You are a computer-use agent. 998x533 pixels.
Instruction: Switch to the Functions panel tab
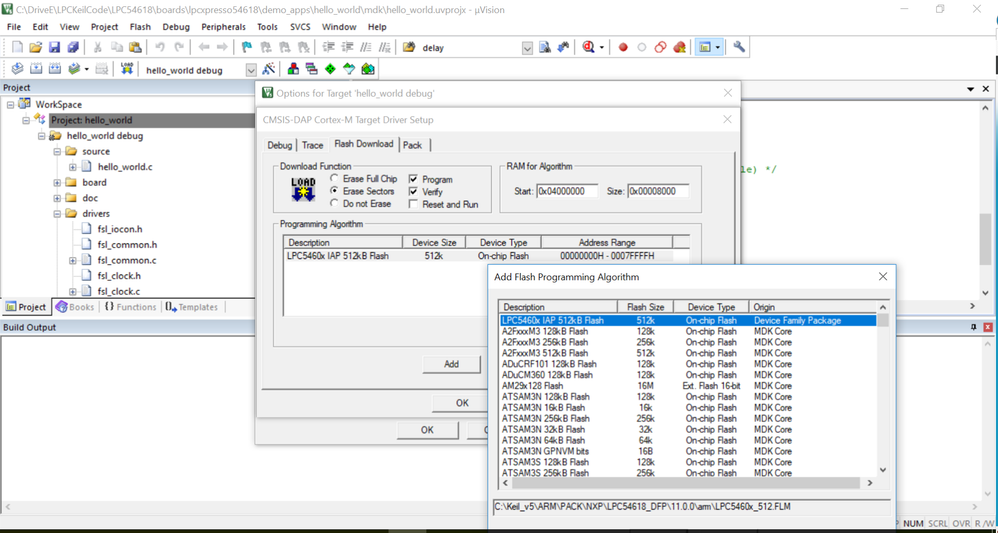click(130, 307)
